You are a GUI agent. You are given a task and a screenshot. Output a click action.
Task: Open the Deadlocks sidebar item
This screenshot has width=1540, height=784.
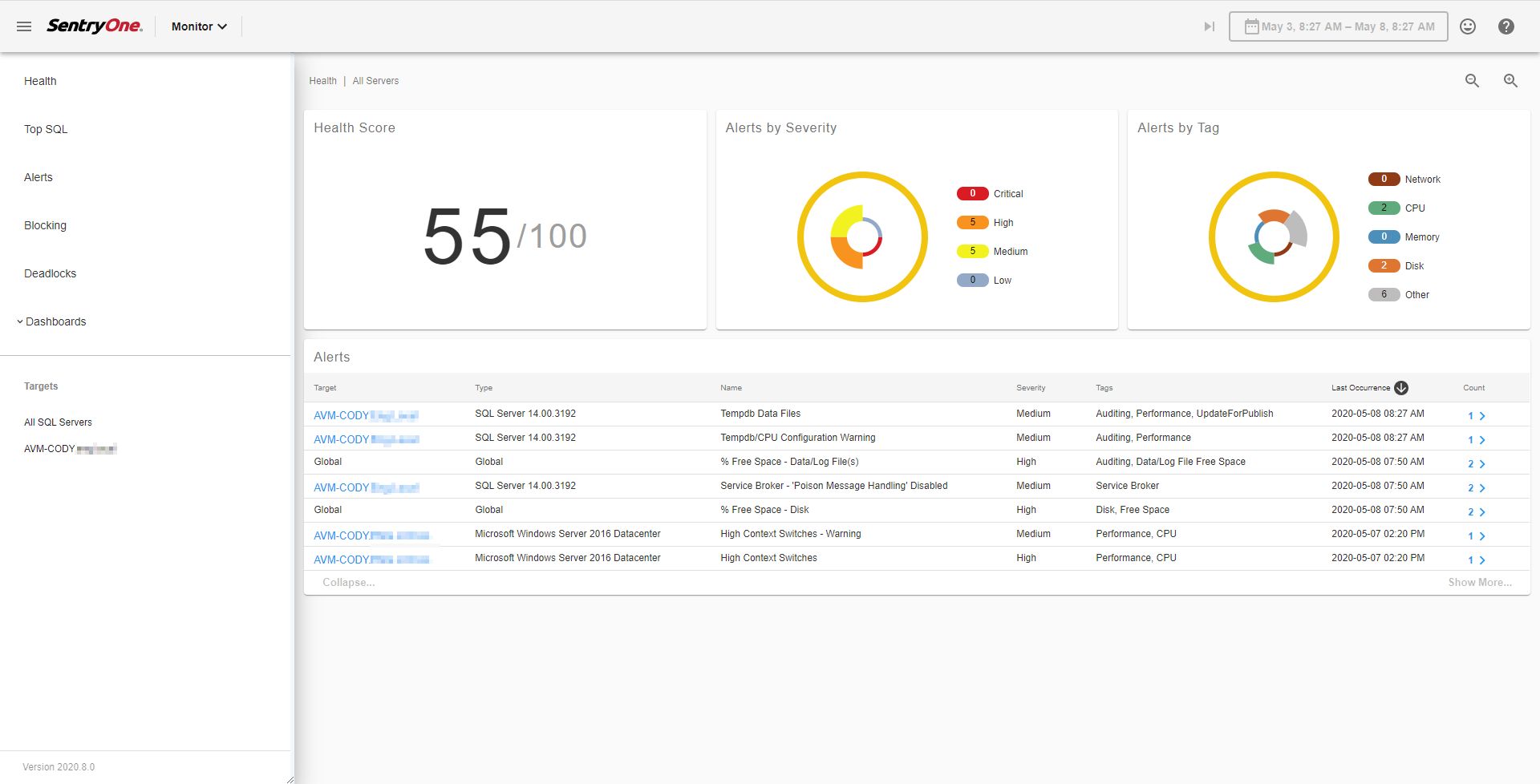coord(50,273)
